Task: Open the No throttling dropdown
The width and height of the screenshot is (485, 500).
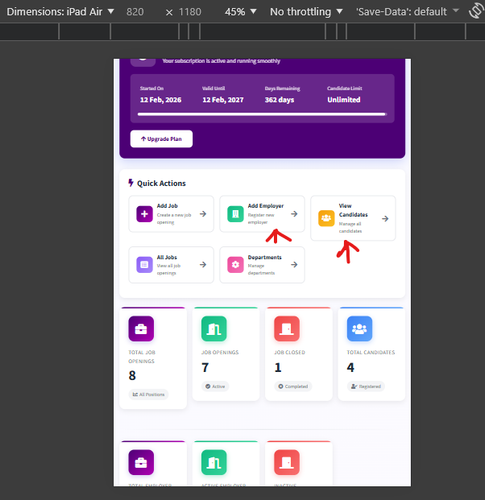Action: (x=306, y=12)
